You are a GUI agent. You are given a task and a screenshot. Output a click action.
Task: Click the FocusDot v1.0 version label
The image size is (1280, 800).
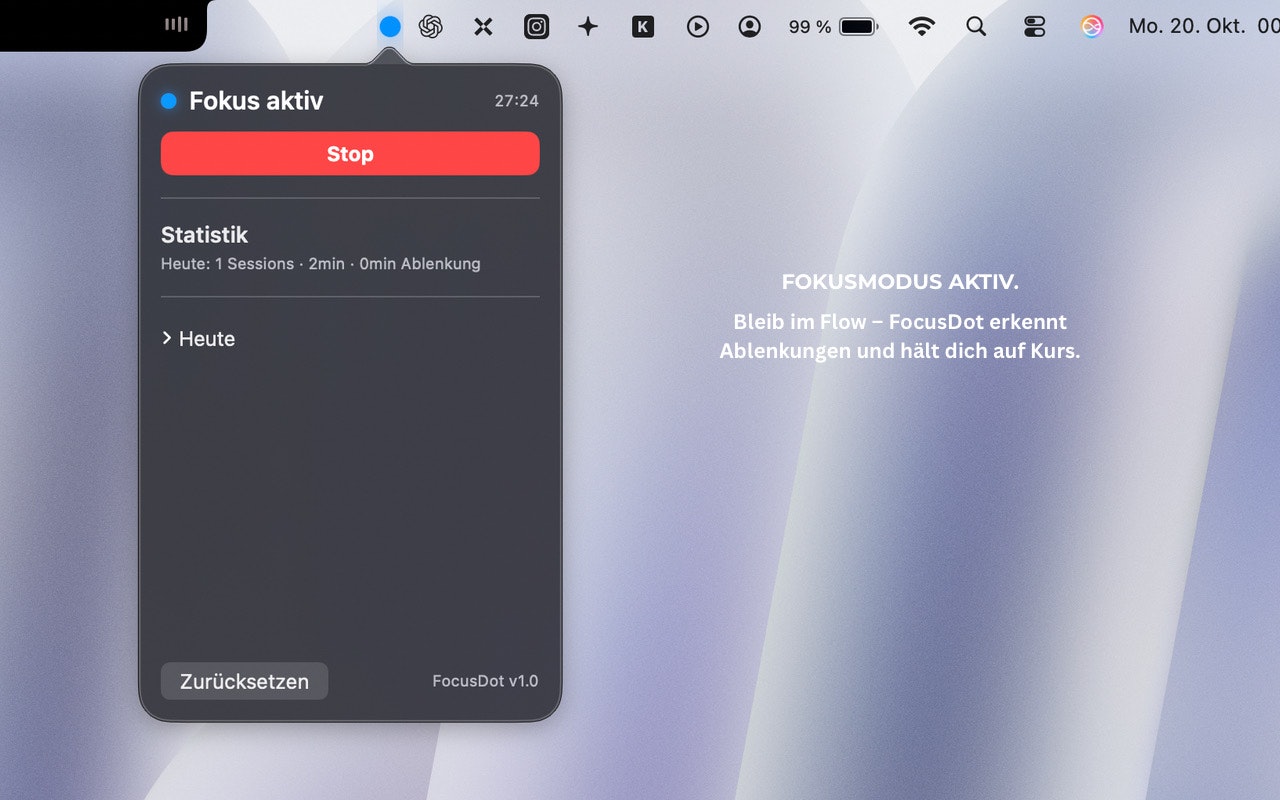click(x=485, y=680)
